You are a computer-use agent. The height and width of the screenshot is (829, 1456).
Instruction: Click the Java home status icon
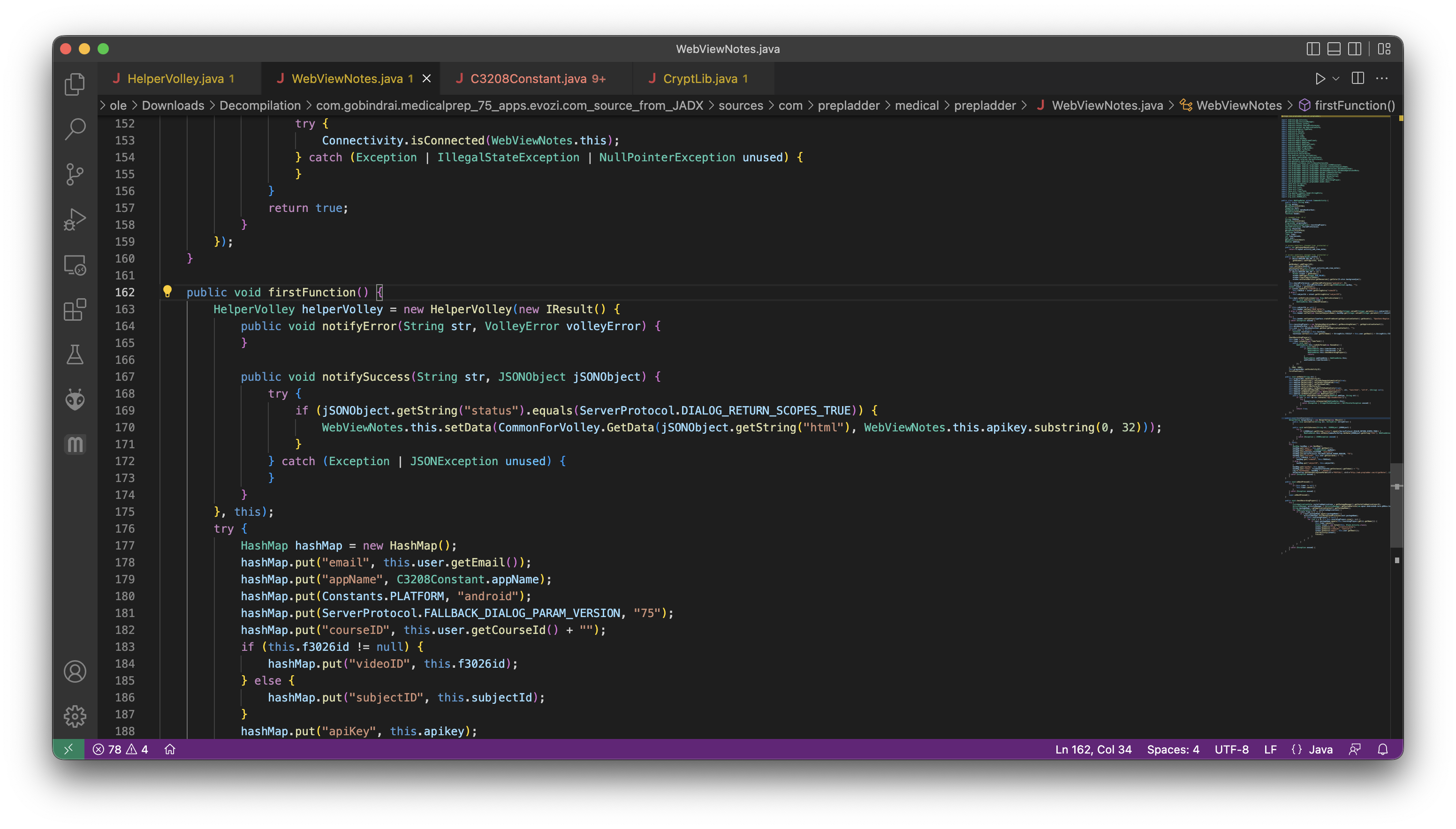(x=170, y=749)
